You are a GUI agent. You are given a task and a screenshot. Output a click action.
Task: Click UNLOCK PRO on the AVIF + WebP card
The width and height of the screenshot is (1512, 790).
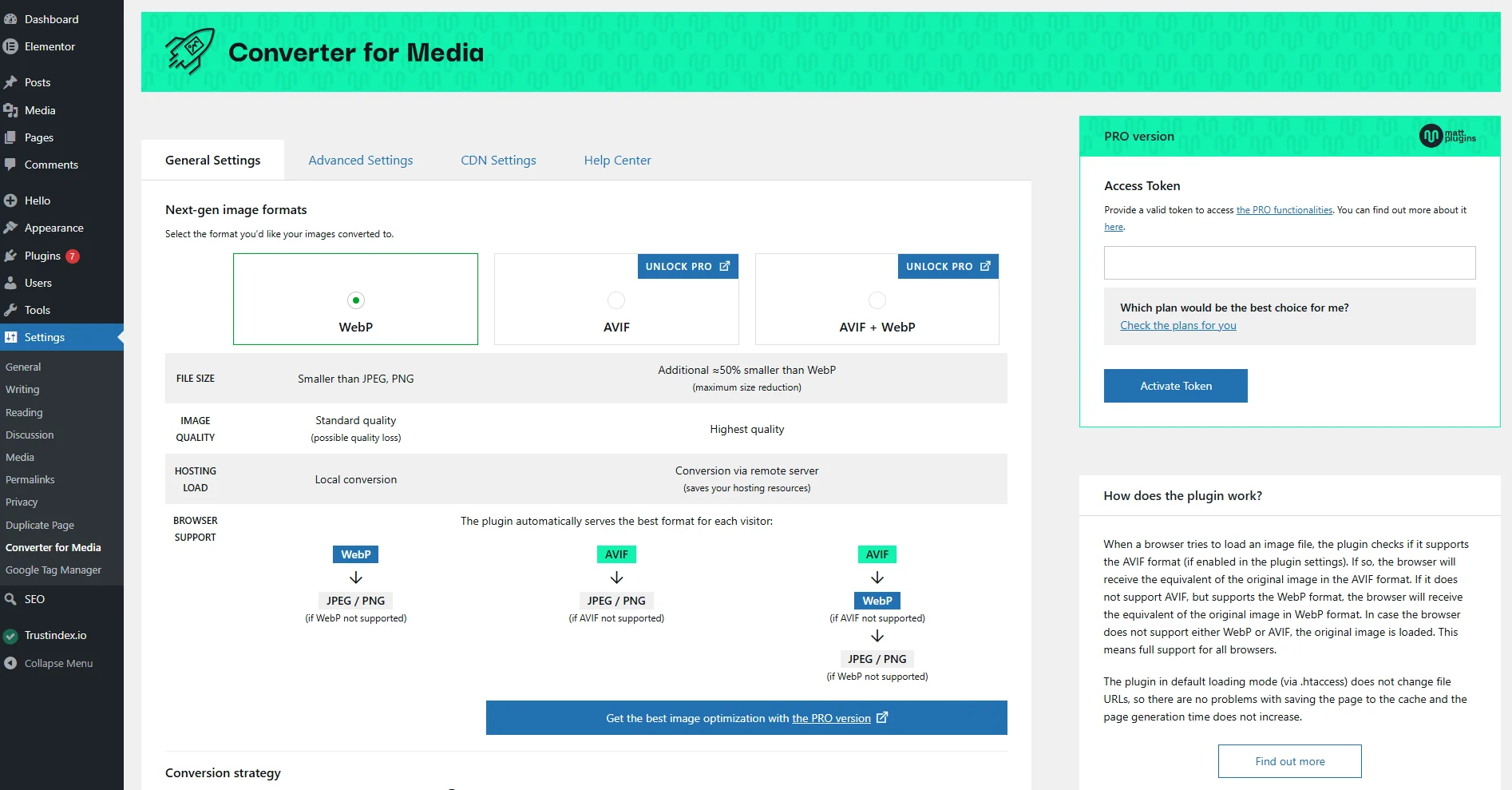(x=948, y=266)
